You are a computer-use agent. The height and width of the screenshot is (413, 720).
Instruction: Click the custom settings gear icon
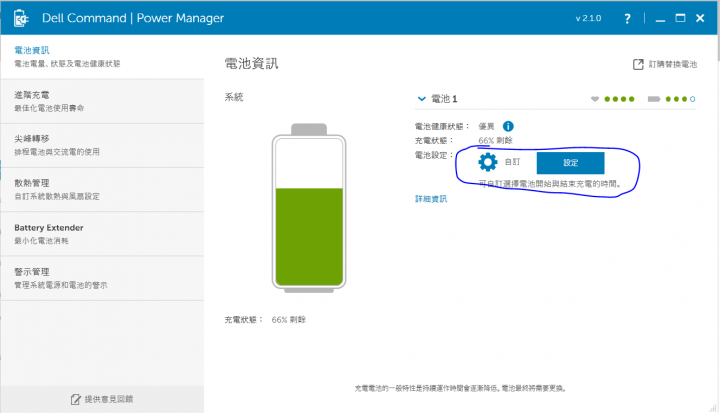point(487,162)
